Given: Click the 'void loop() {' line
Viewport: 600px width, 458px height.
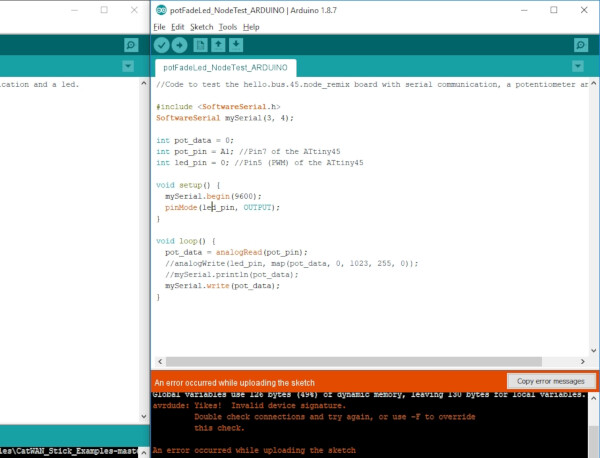Looking at the screenshot, I should click(186, 241).
